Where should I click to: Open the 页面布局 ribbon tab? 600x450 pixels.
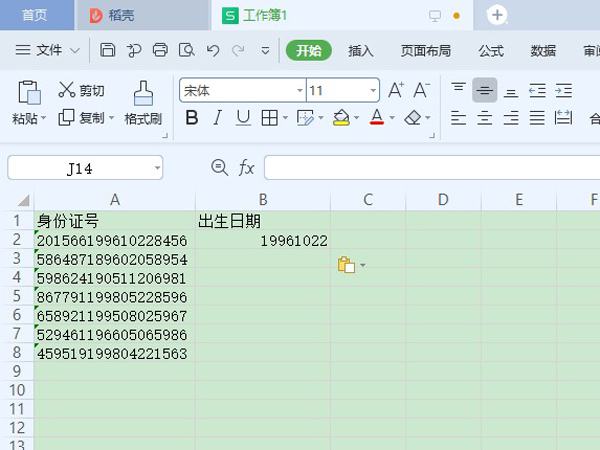pos(425,50)
